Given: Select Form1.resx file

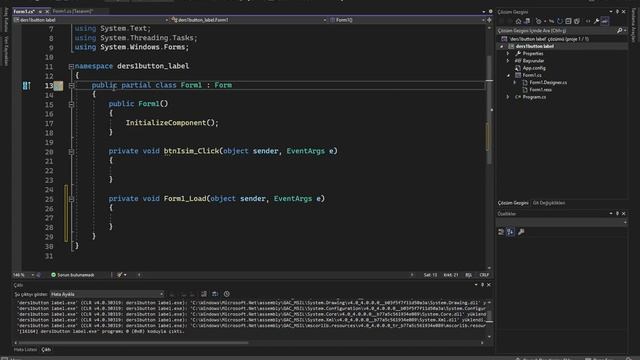Looking at the screenshot, I should click(x=540, y=90).
